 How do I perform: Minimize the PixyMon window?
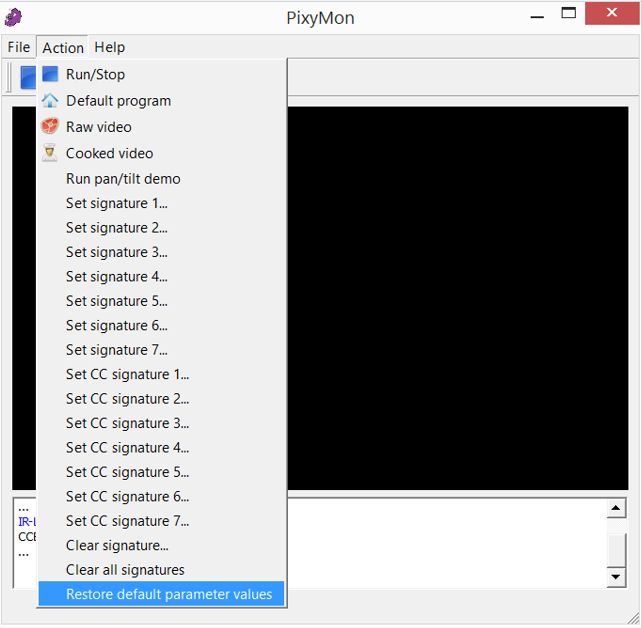click(537, 16)
